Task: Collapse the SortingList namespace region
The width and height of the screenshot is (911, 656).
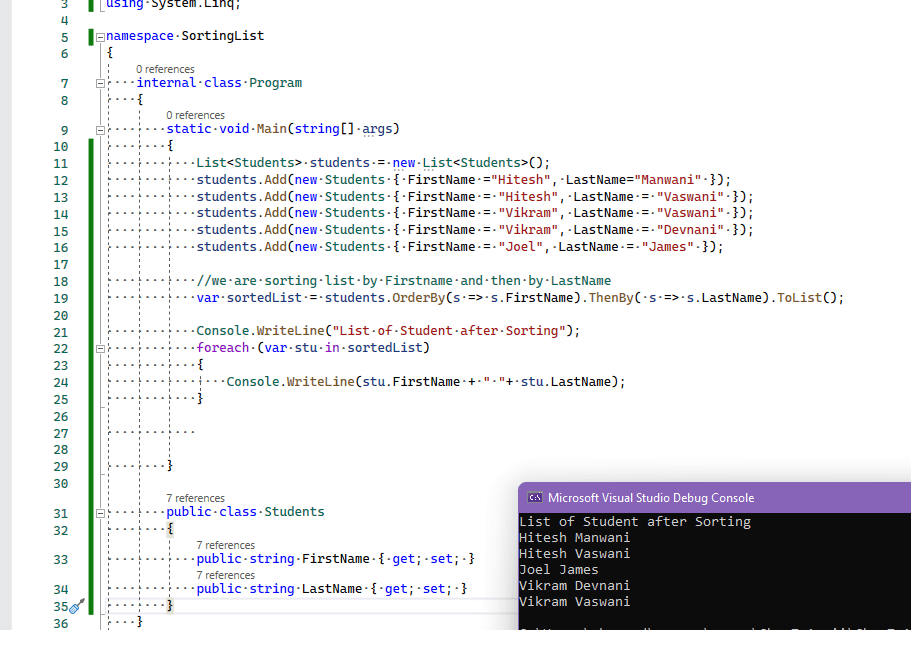Action: [x=99, y=35]
